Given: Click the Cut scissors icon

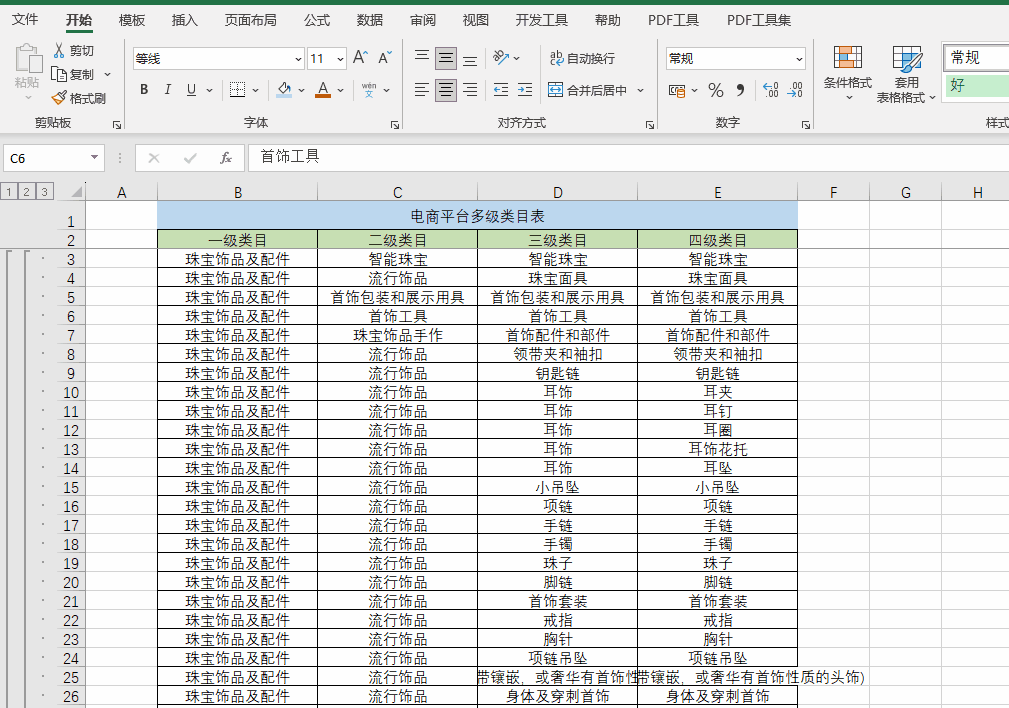Looking at the screenshot, I should point(59,50).
